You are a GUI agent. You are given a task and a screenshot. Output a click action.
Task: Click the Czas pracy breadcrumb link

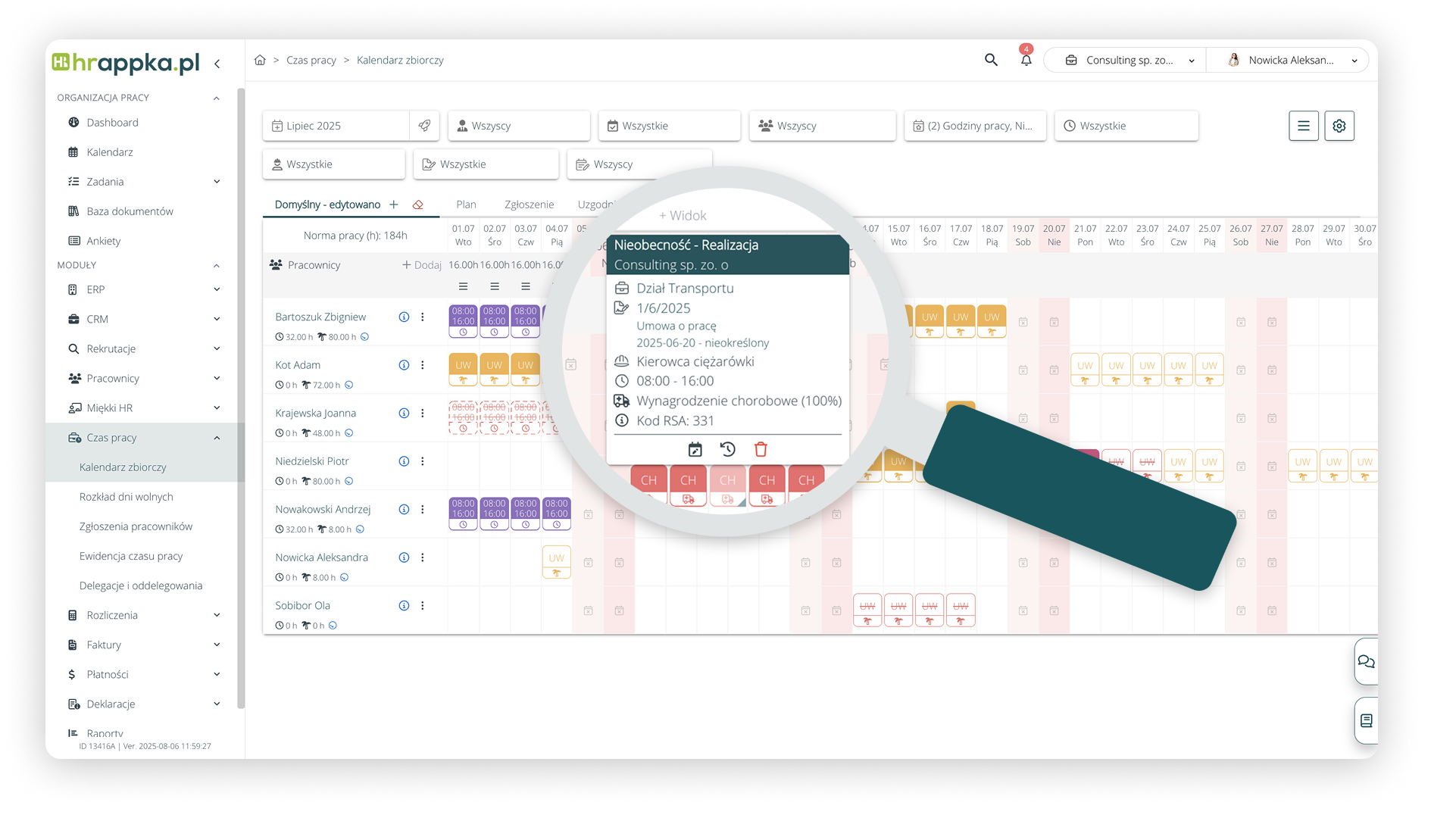(311, 60)
